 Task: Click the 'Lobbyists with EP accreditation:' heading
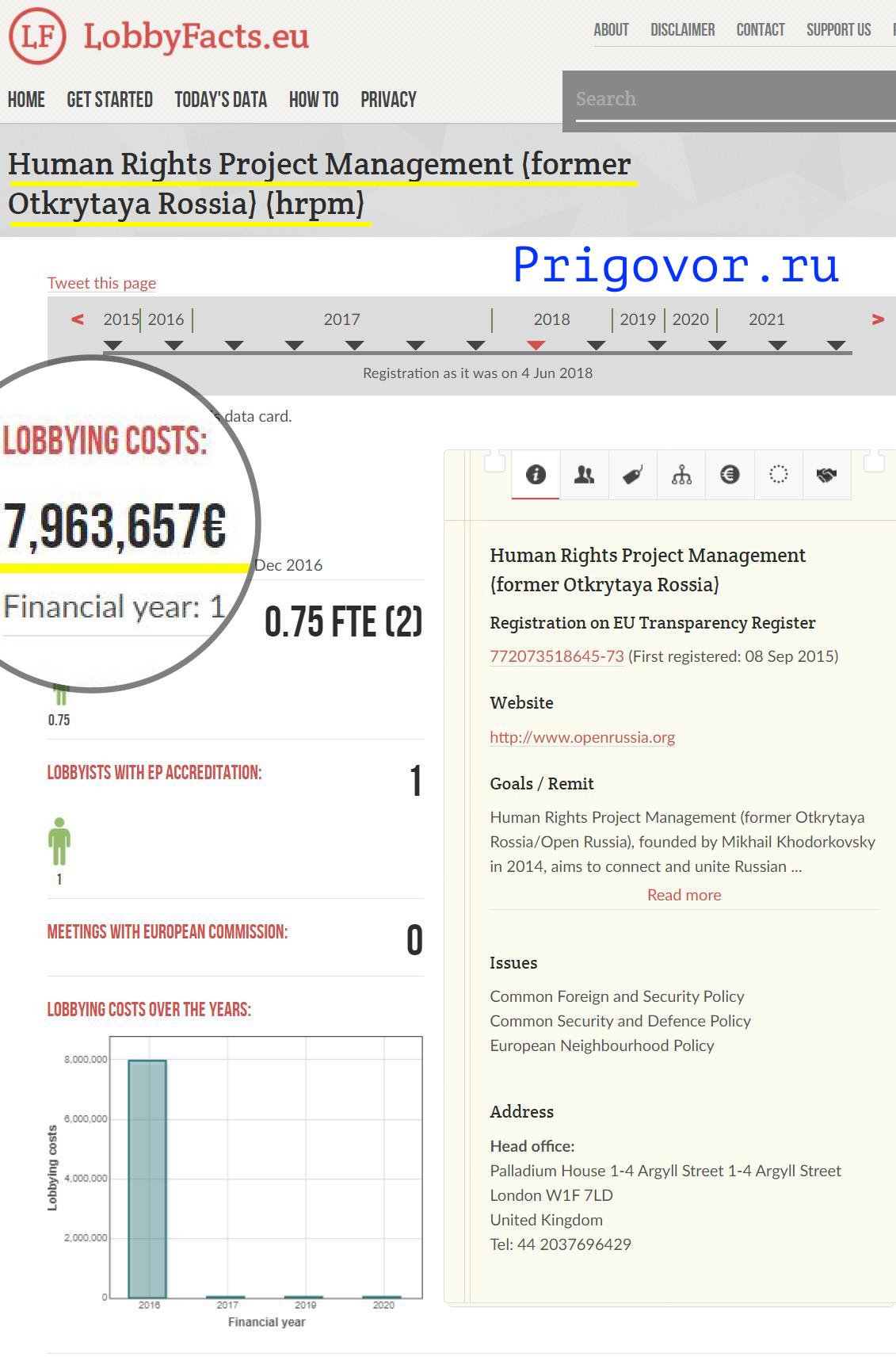(x=154, y=773)
